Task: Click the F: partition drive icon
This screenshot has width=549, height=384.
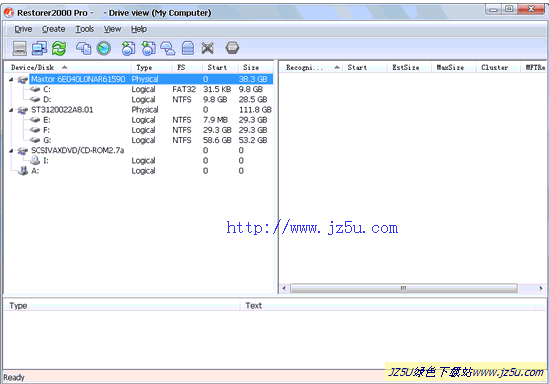Action: [x=35, y=130]
